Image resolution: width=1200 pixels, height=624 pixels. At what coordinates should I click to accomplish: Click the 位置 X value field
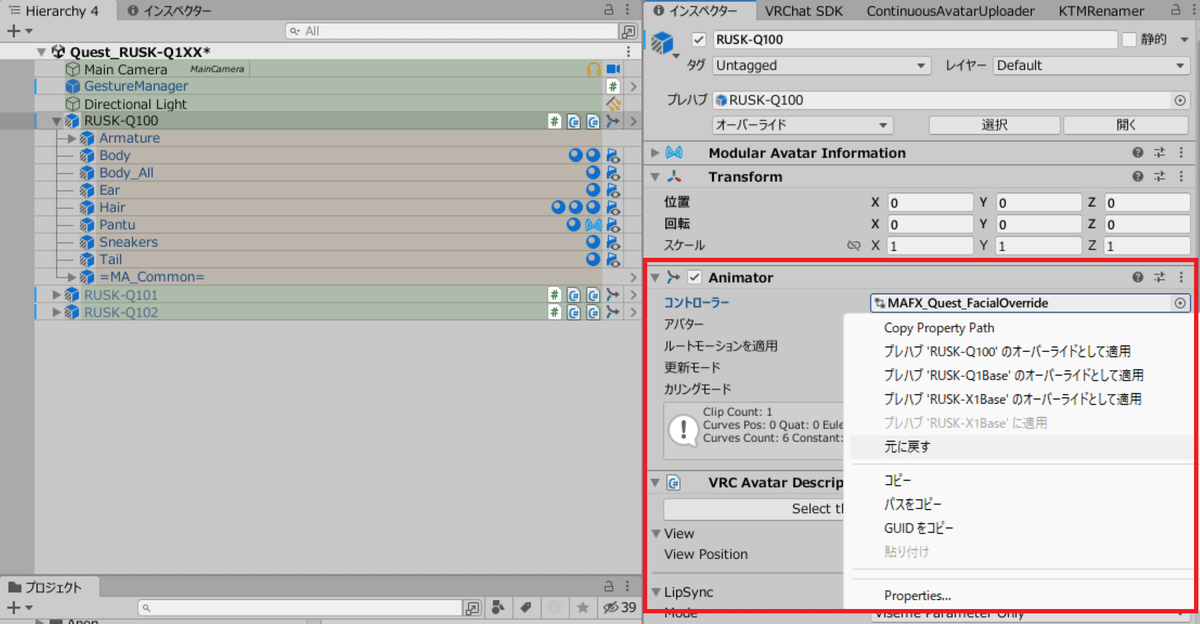click(x=930, y=202)
